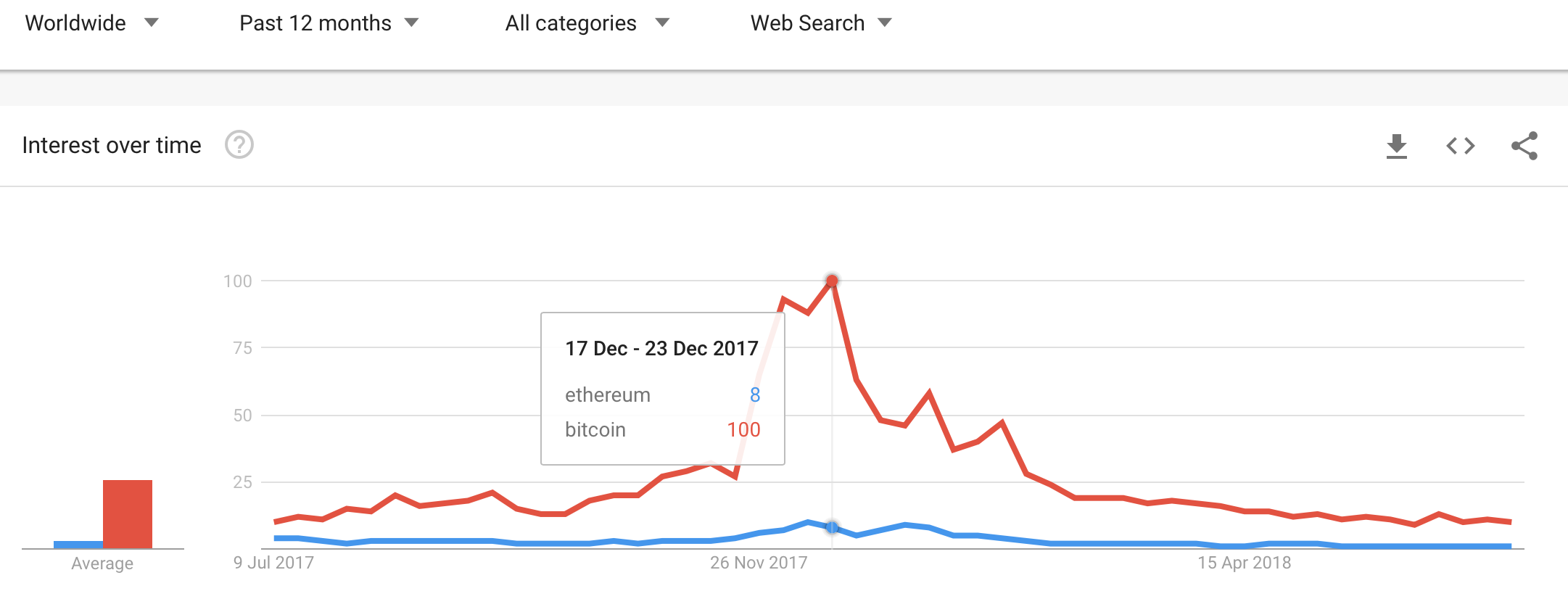Click the tooltip date 17 Dec - 23 Dec 2017
This screenshot has height=599, width=1568.
[x=661, y=349]
